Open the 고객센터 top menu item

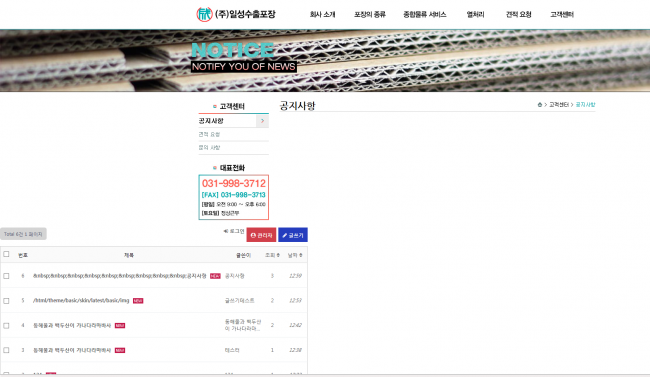(562, 15)
